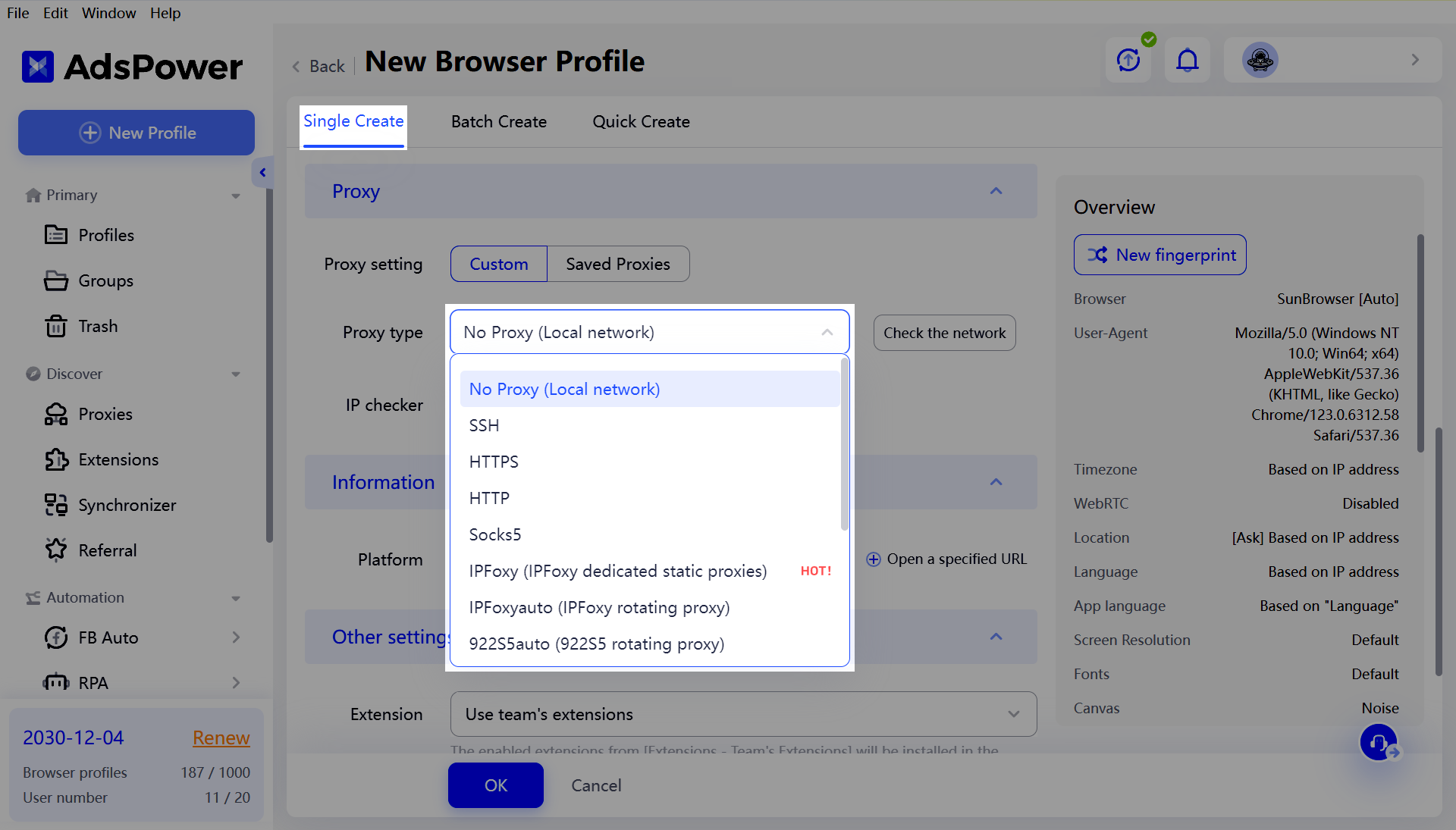This screenshot has height=830, width=1456.
Task: Switch to Quick Create tab
Action: click(x=640, y=121)
